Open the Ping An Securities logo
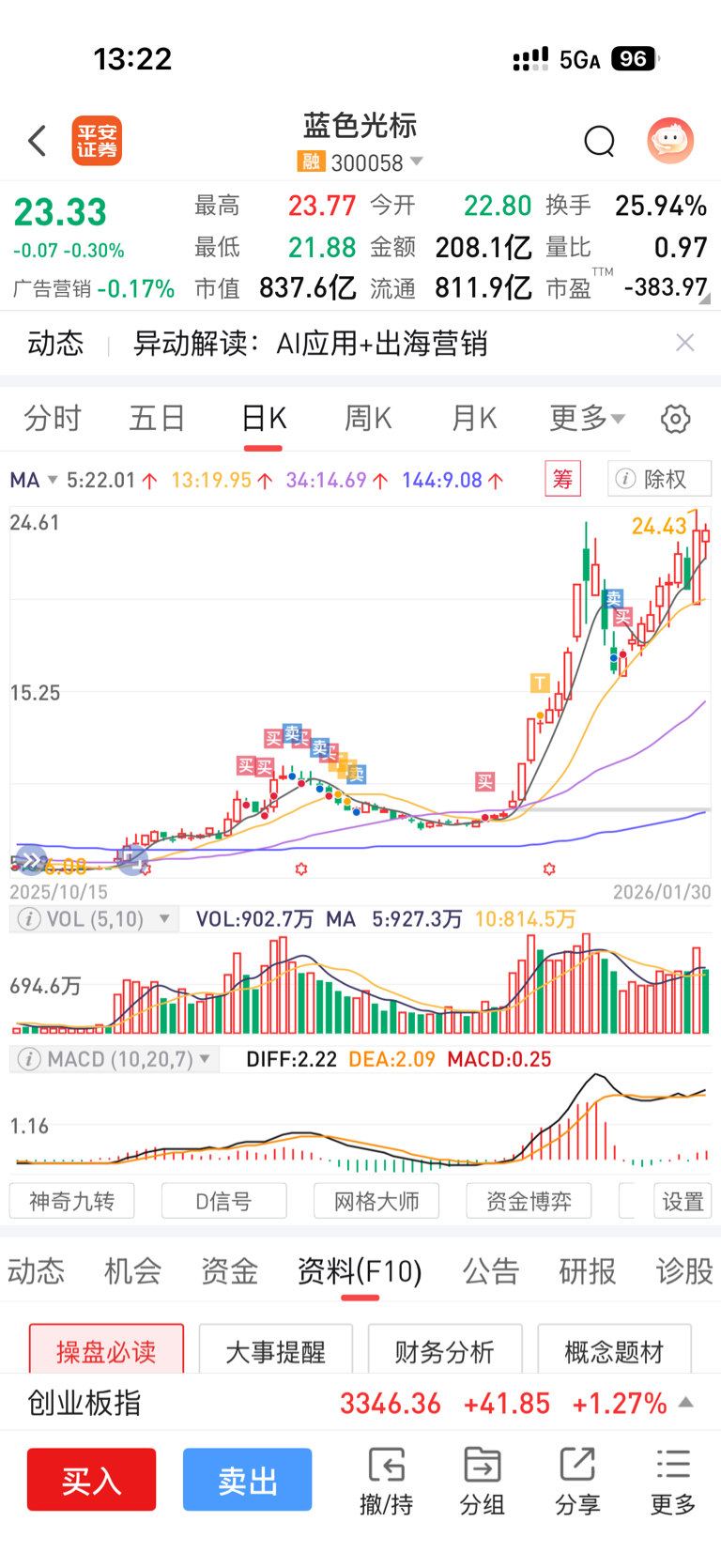721x1568 pixels. point(98,141)
